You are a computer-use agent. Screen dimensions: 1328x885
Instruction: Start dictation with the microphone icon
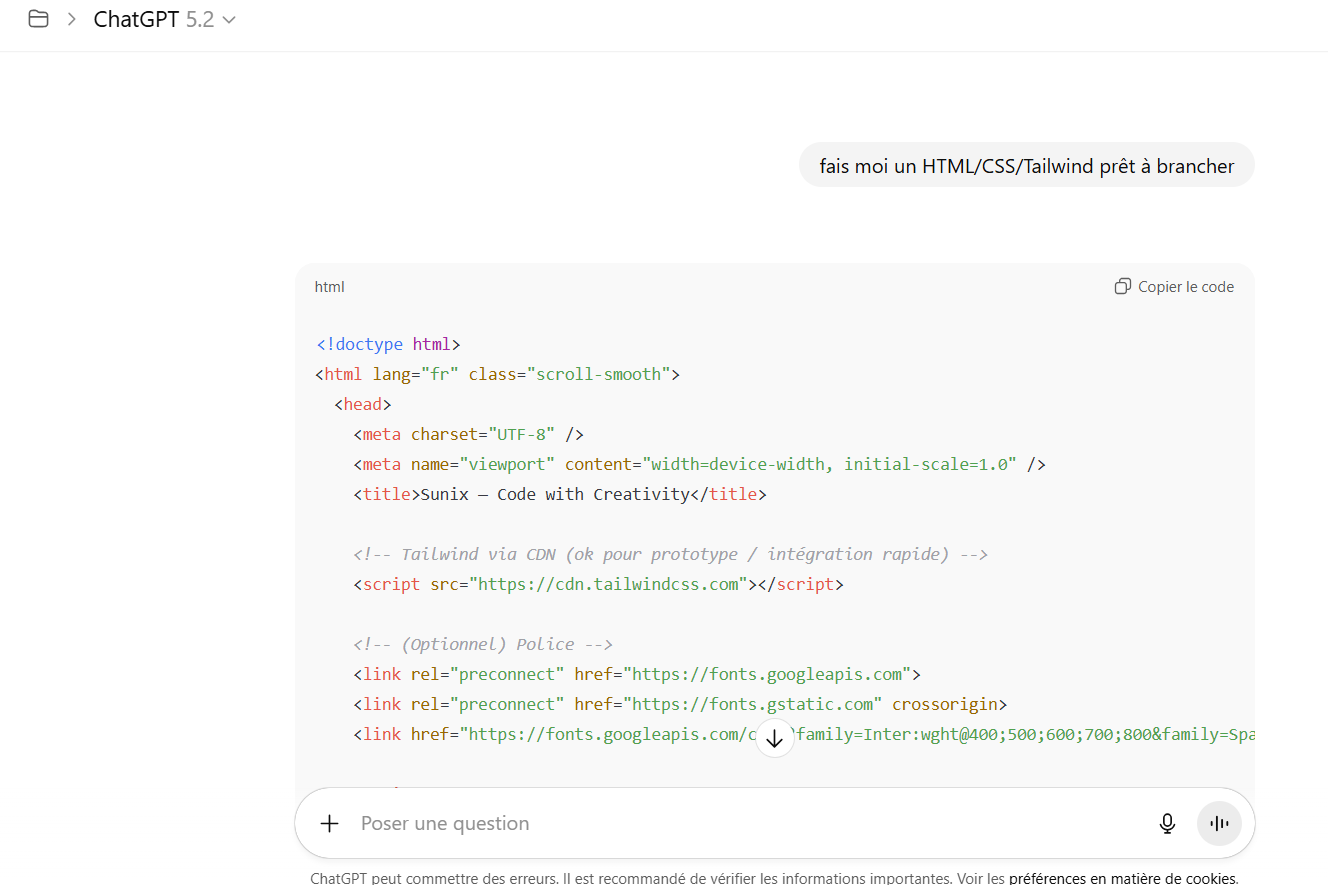tap(1167, 823)
